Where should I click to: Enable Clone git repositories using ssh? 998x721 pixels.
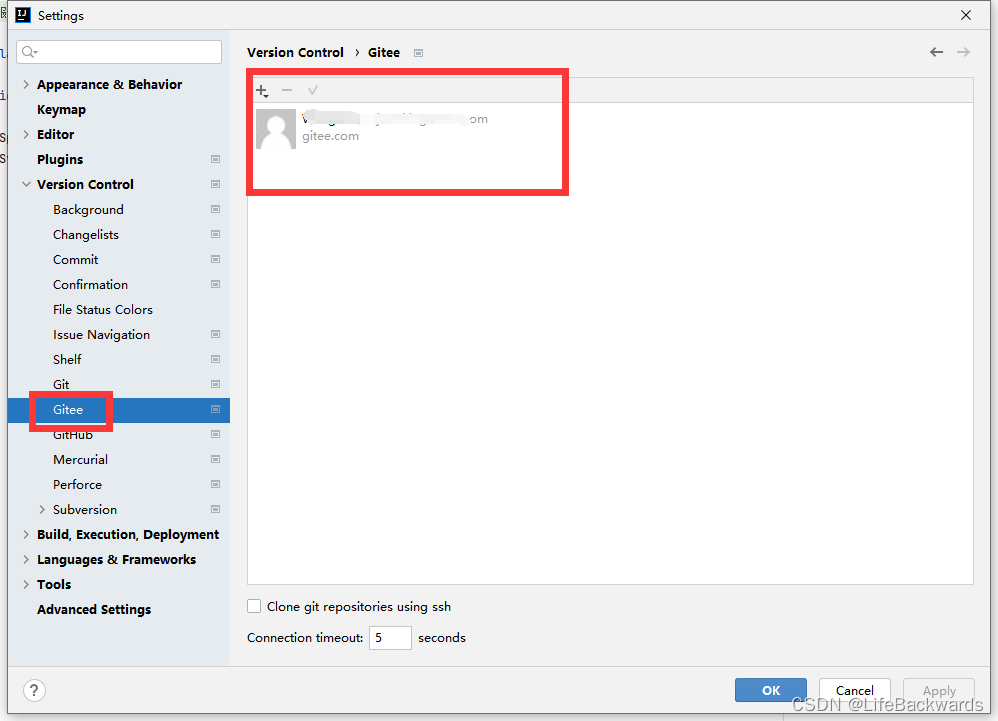pos(254,606)
